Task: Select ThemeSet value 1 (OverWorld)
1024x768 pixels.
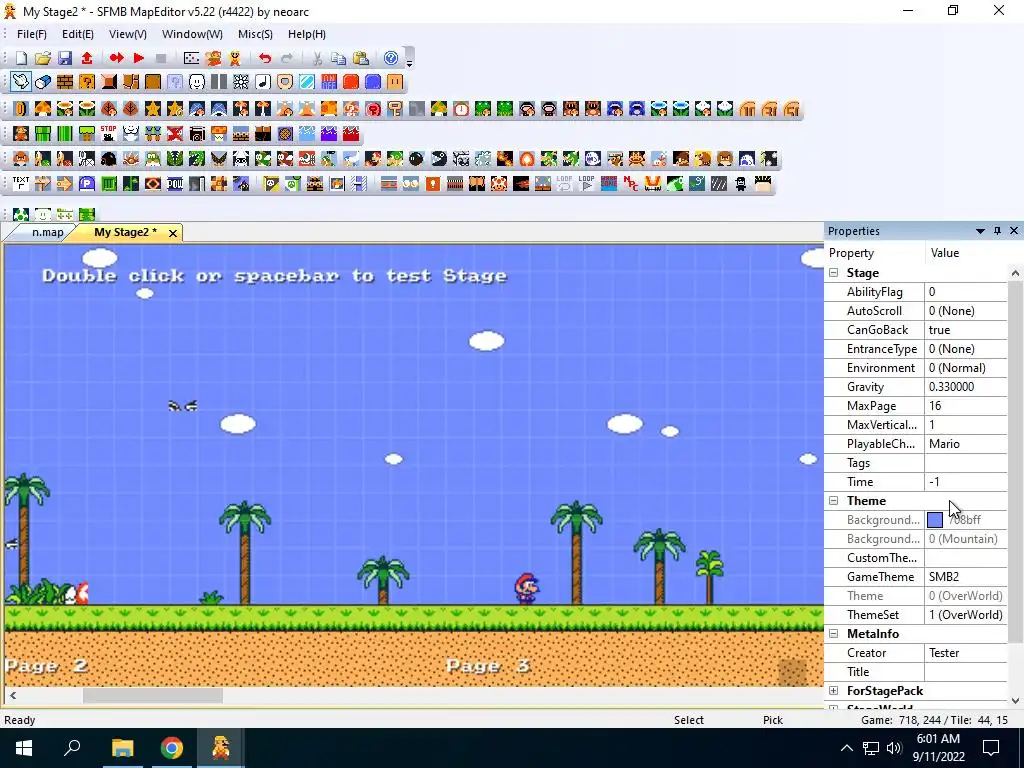Action: point(965,615)
